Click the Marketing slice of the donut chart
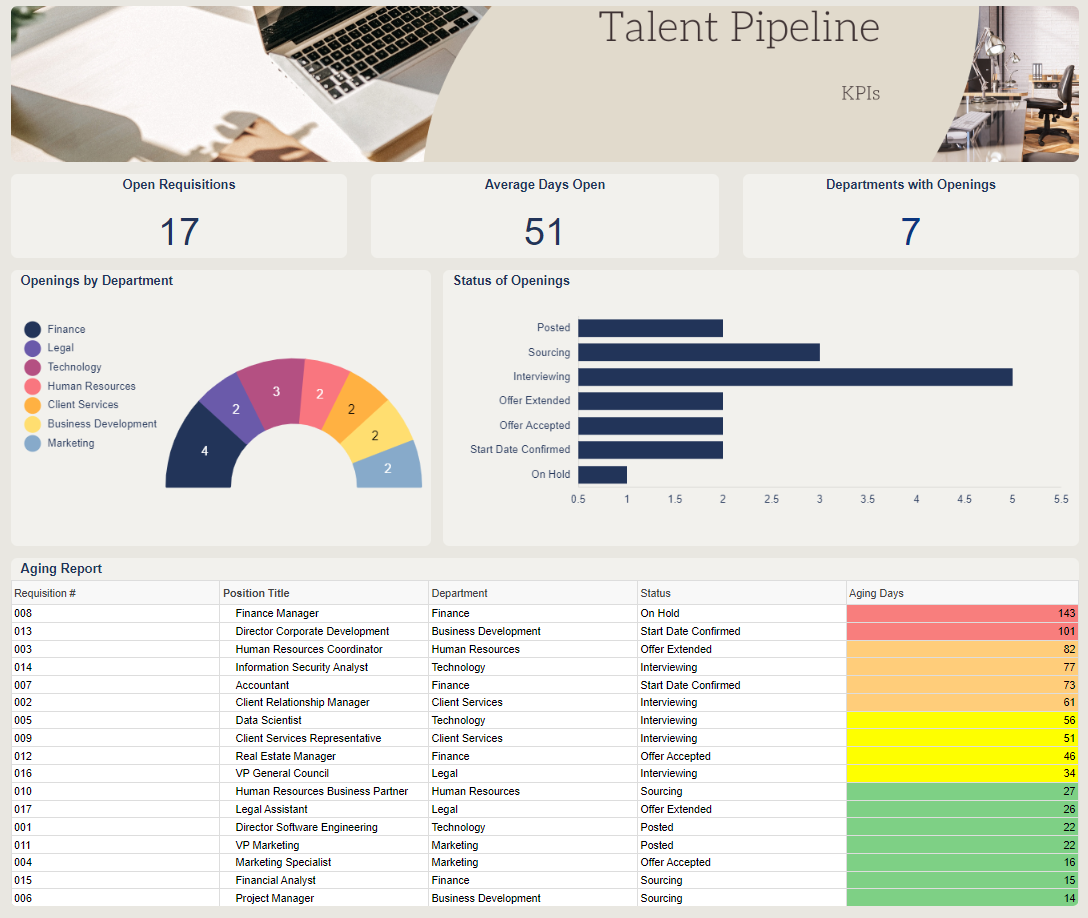Screen dimensions: 1088x918 point(389,467)
